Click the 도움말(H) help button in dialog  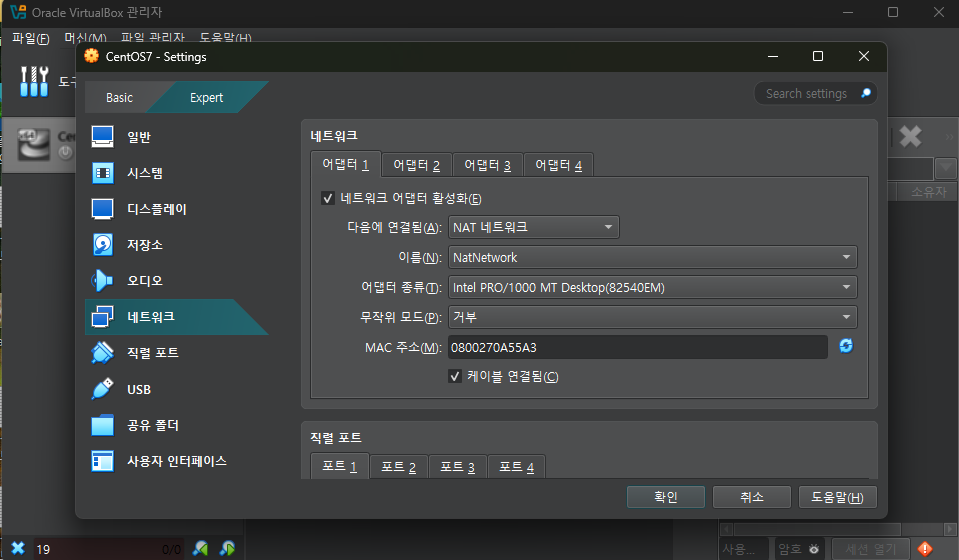coord(837,497)
